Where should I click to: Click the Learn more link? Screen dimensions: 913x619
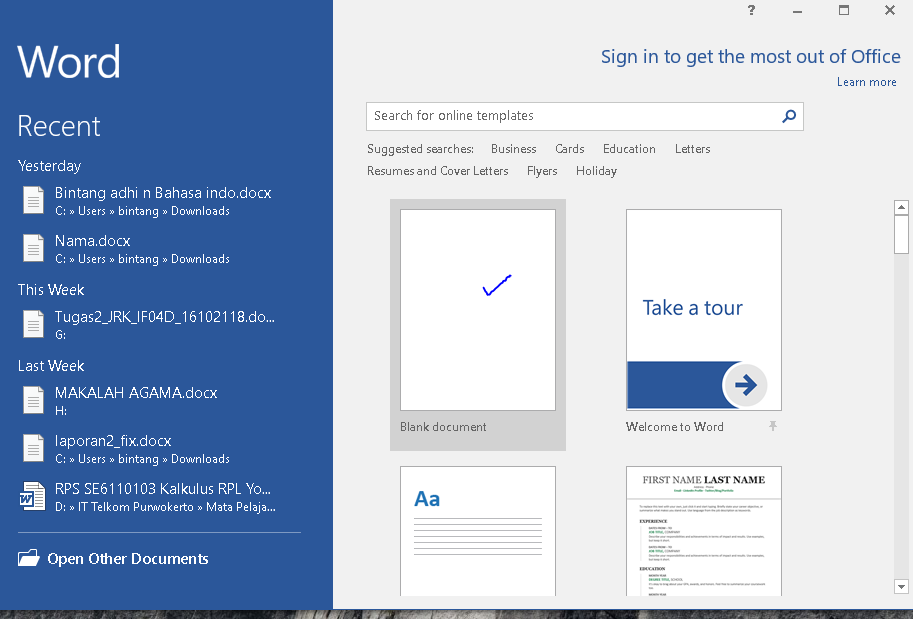[x=866, y=82]
